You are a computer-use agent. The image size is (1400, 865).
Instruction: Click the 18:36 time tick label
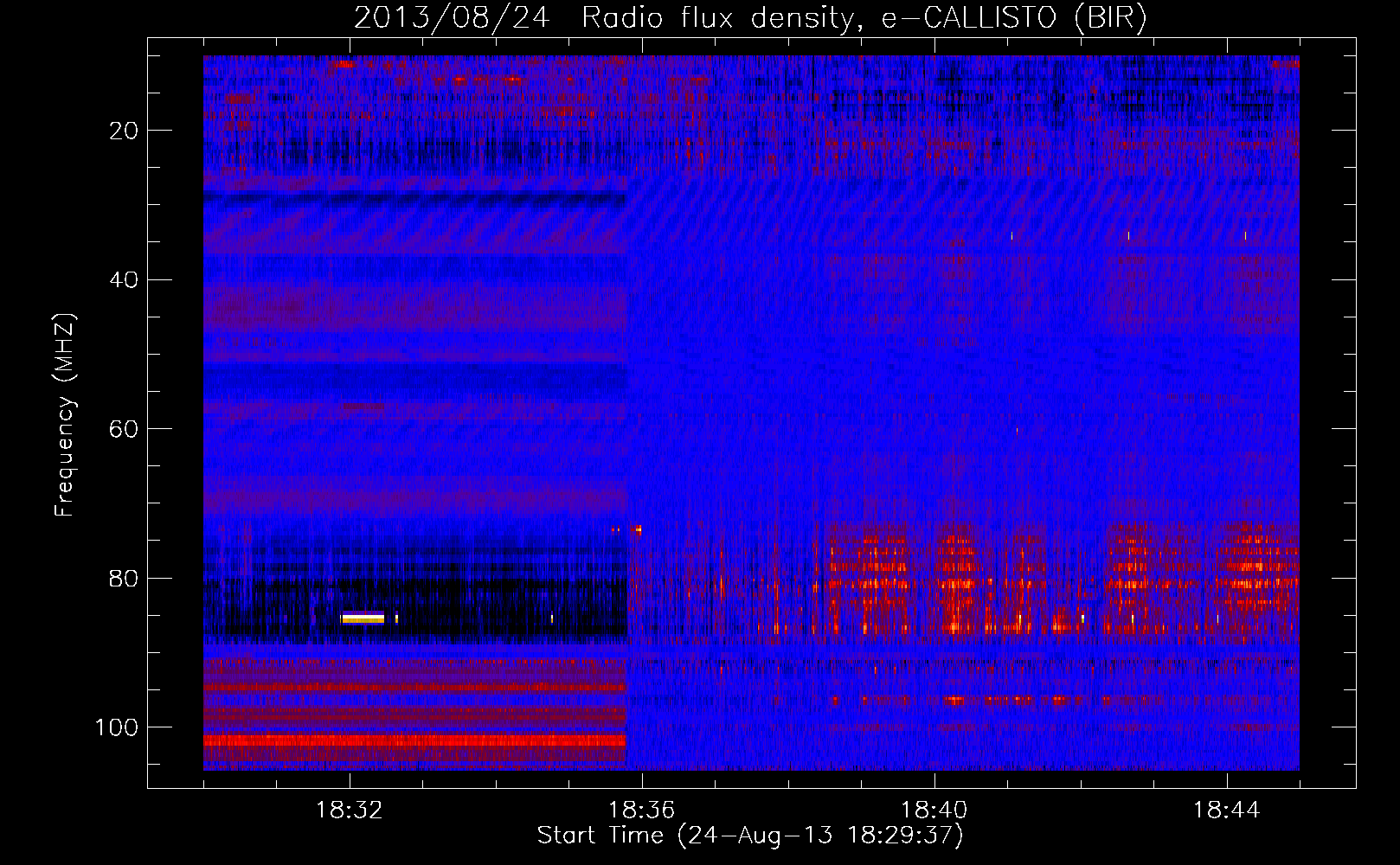point(641,811)
